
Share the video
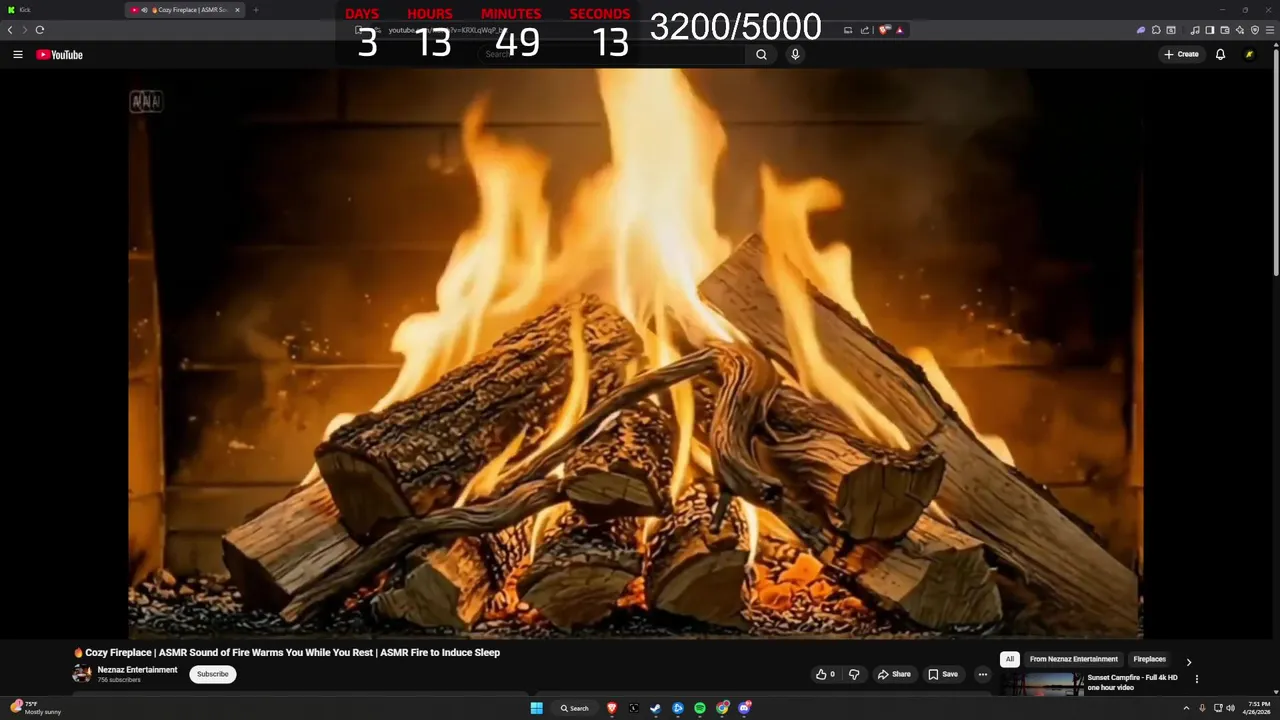(x=894, y=674)
